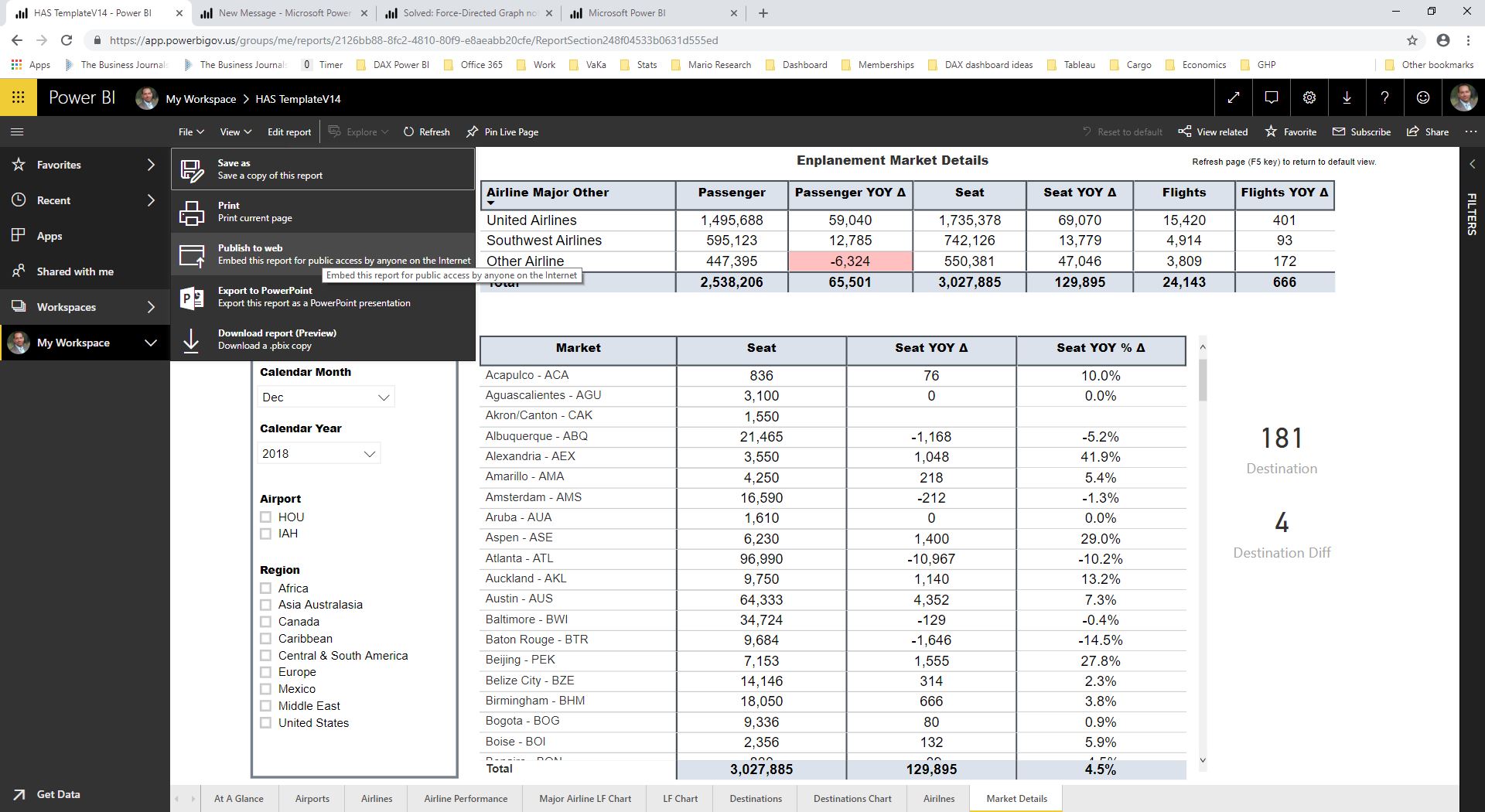Bookmark this page with the star icon

[1412, 40]
